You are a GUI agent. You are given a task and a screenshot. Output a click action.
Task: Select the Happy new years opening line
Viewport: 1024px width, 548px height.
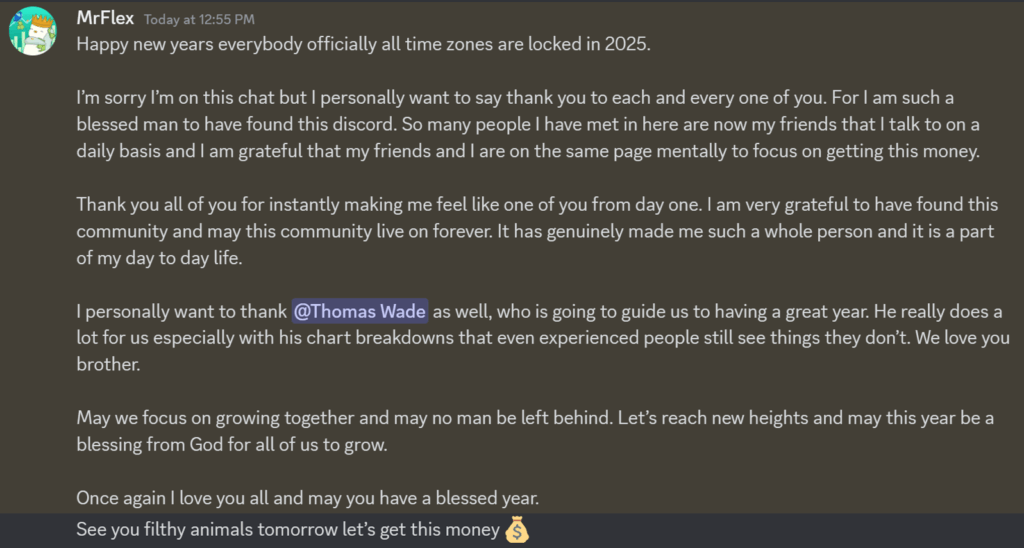(364, 45)
